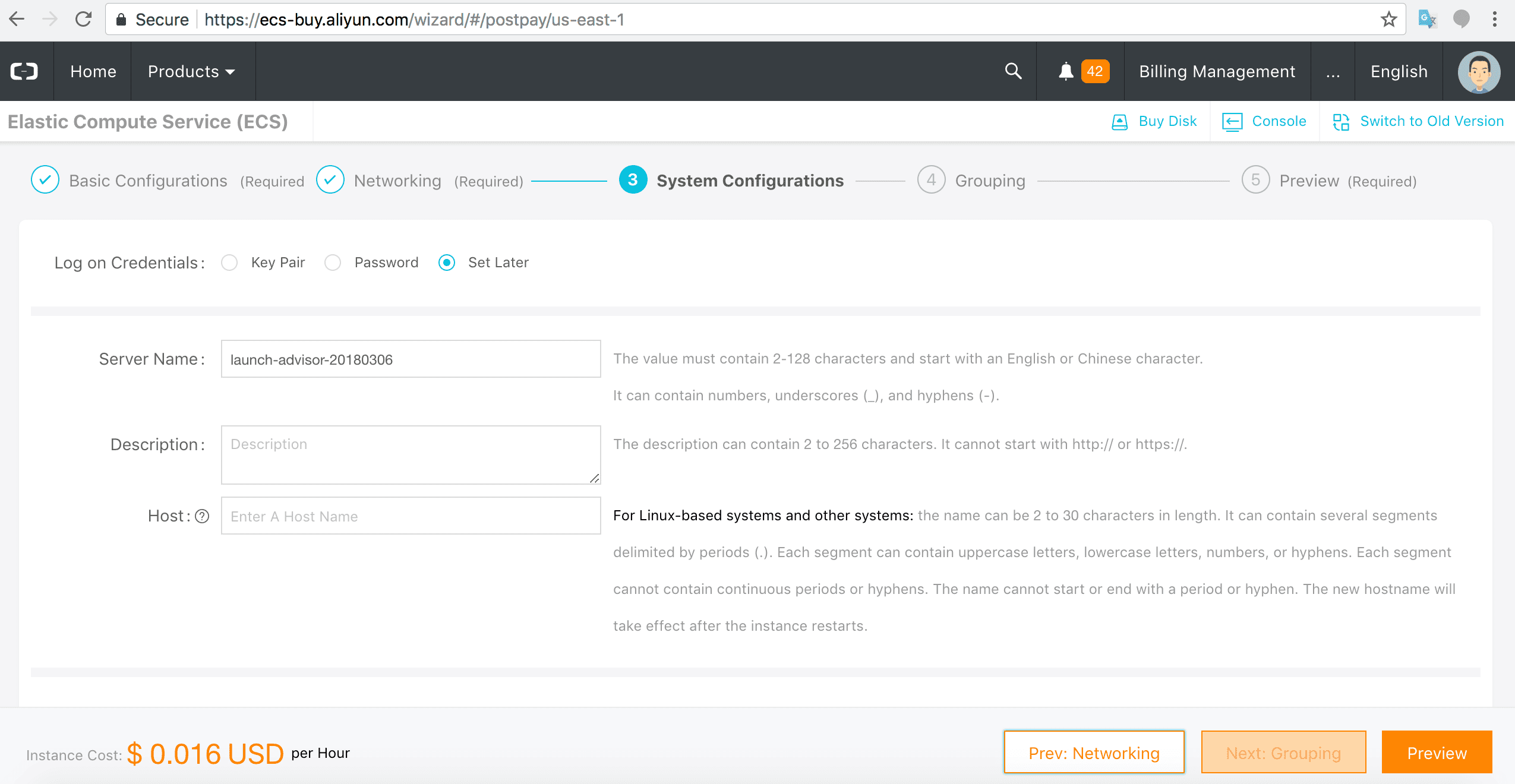Open Billing Management
The width and height of the screenshot is (1515, 784).
click(x=1217, y=71)
